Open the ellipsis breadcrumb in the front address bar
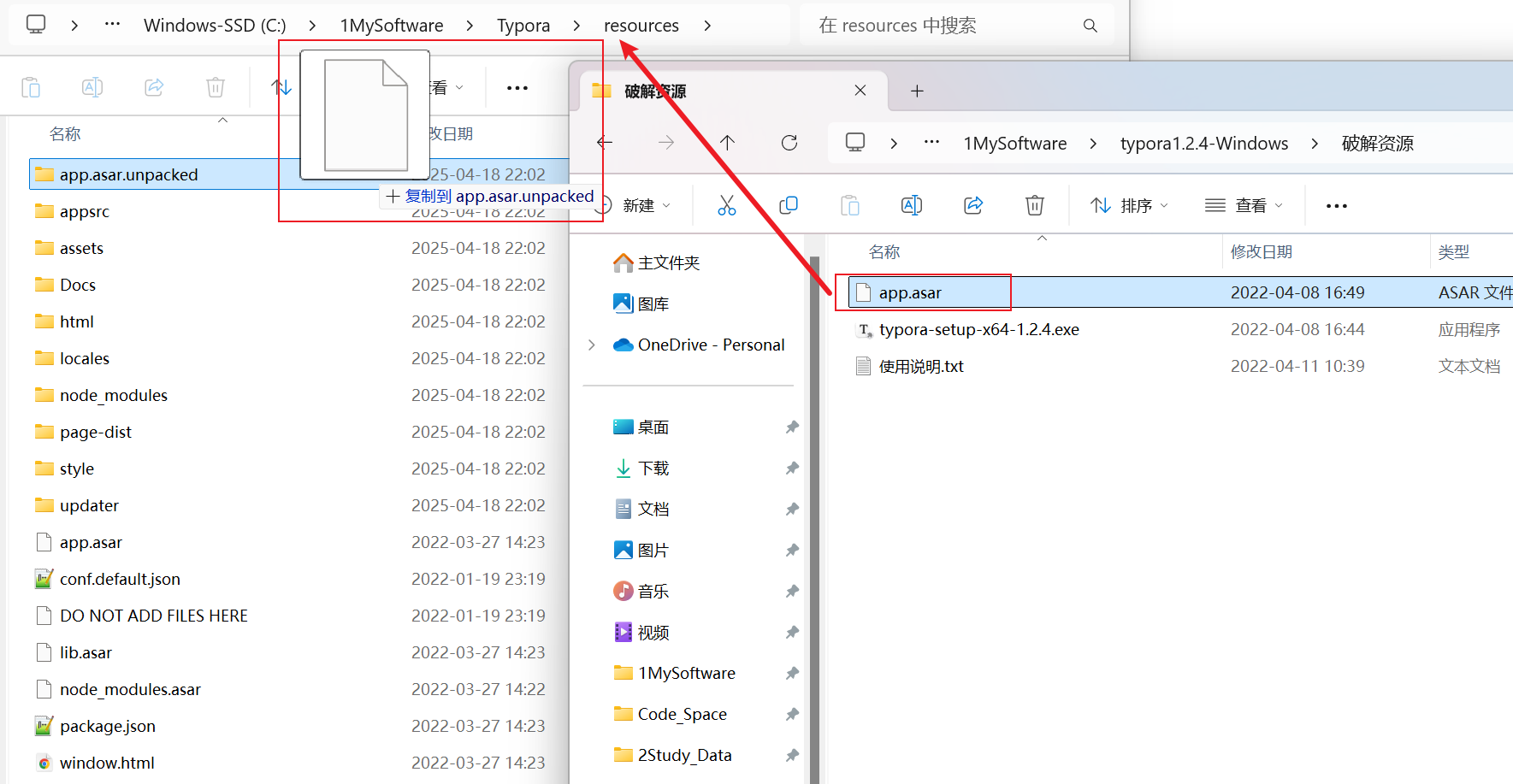Viewport: 1513px width, 784px height. (x=931, y=143)
